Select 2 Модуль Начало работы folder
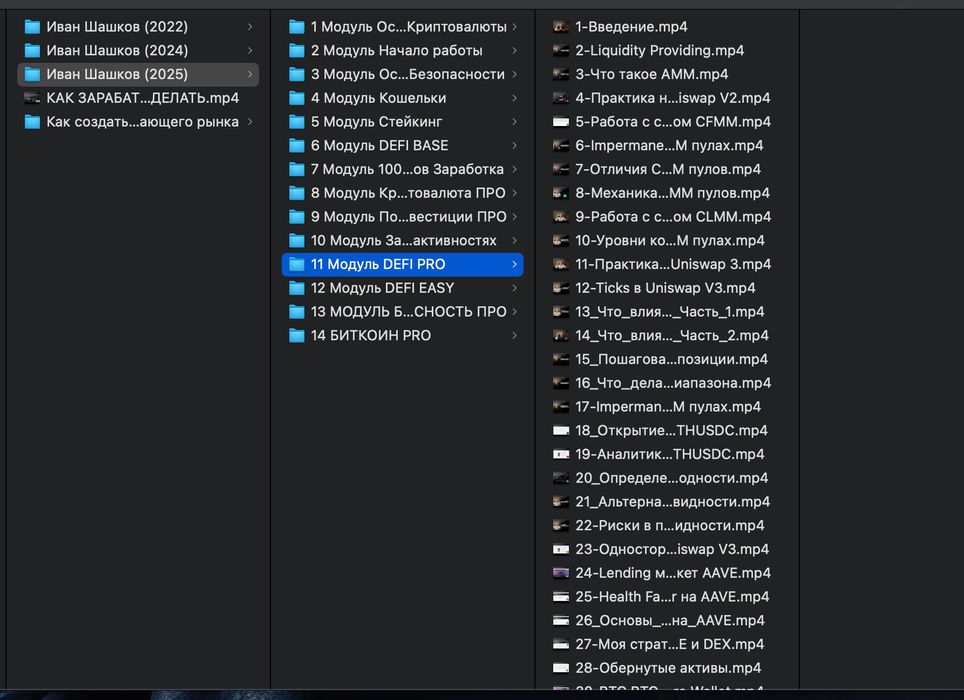Screen dimensions: 964x700 pos(403,50)
